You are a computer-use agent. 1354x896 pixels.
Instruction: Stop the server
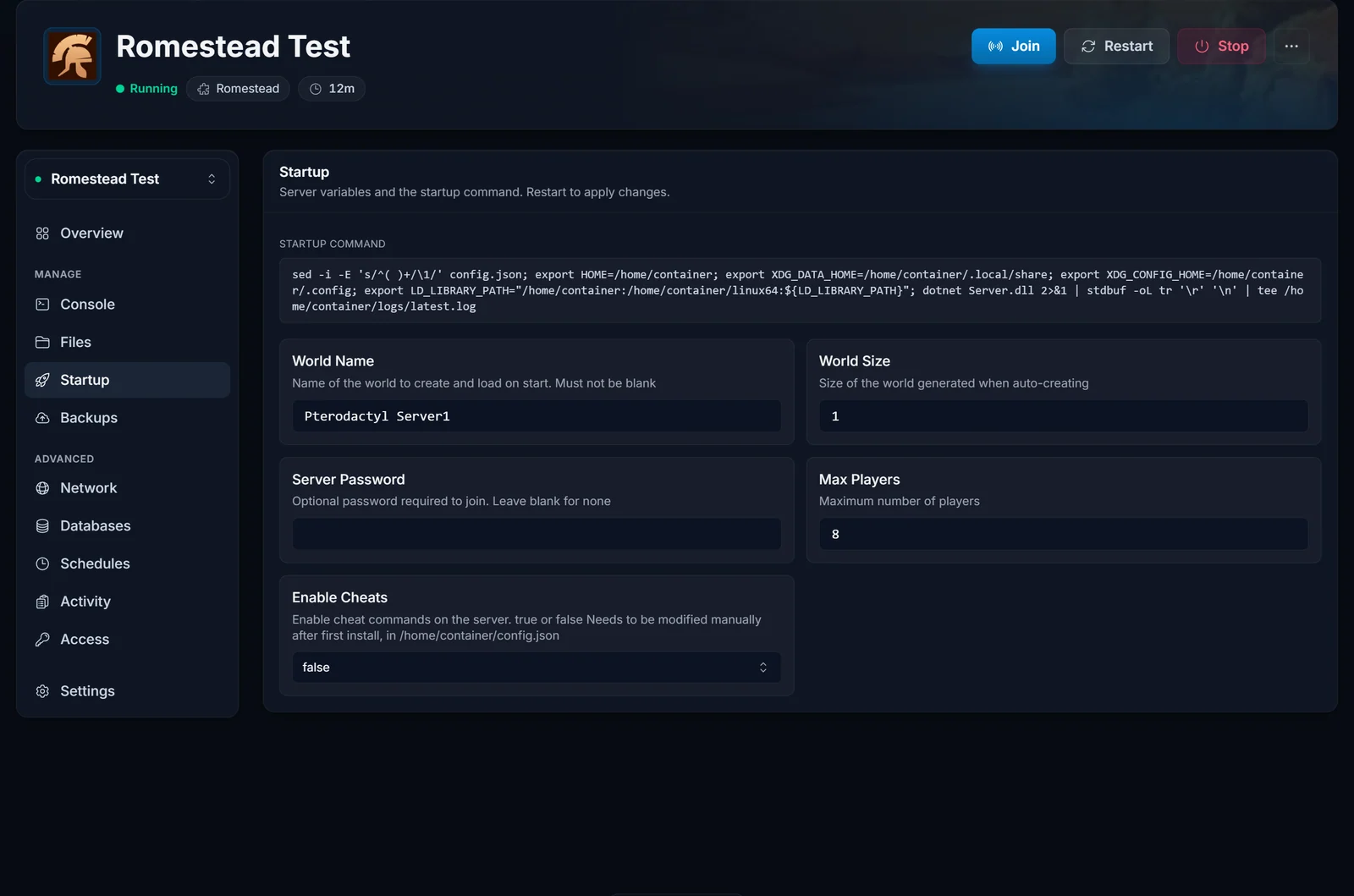tap(1221, 47)
